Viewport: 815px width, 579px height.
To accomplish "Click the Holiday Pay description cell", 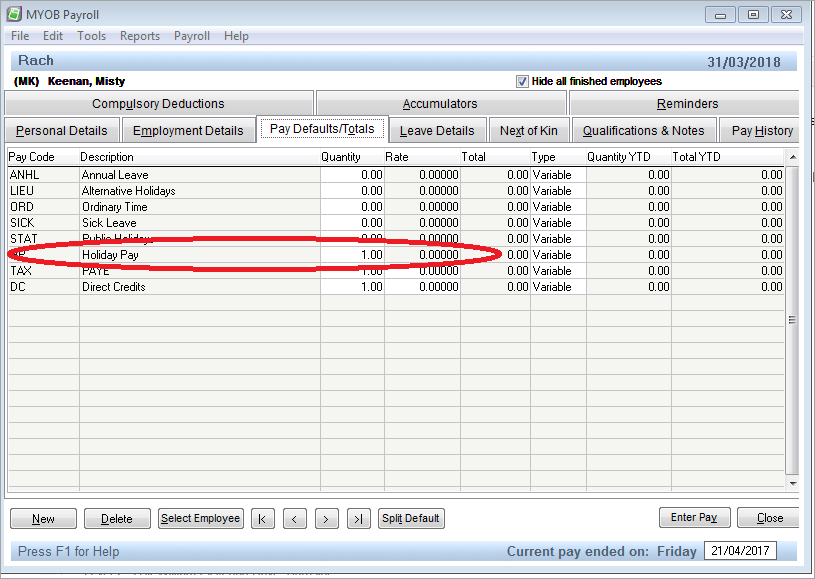I will [x=200, y=255].
